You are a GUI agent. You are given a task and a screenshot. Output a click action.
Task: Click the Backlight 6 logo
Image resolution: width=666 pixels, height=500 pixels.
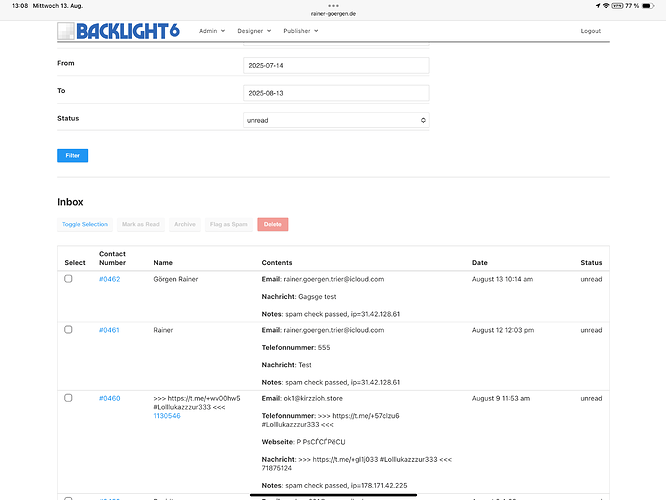tap(119, 31)
